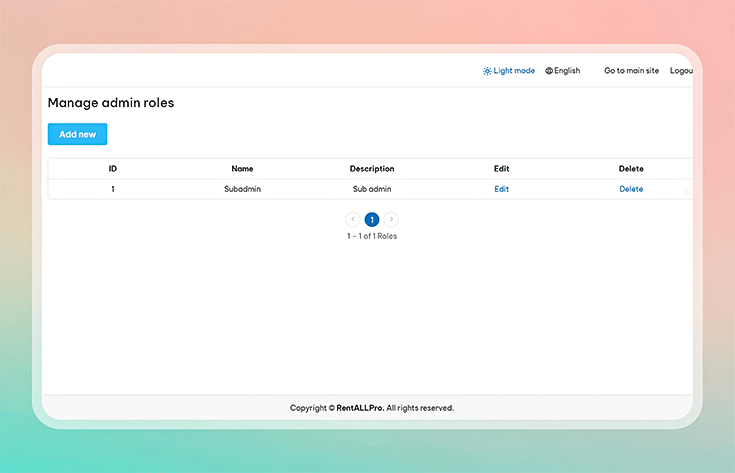The height and width of the screenshot is (473, 735).
Task: Click the RentALLPro copyright text
Action: point(372,408)
